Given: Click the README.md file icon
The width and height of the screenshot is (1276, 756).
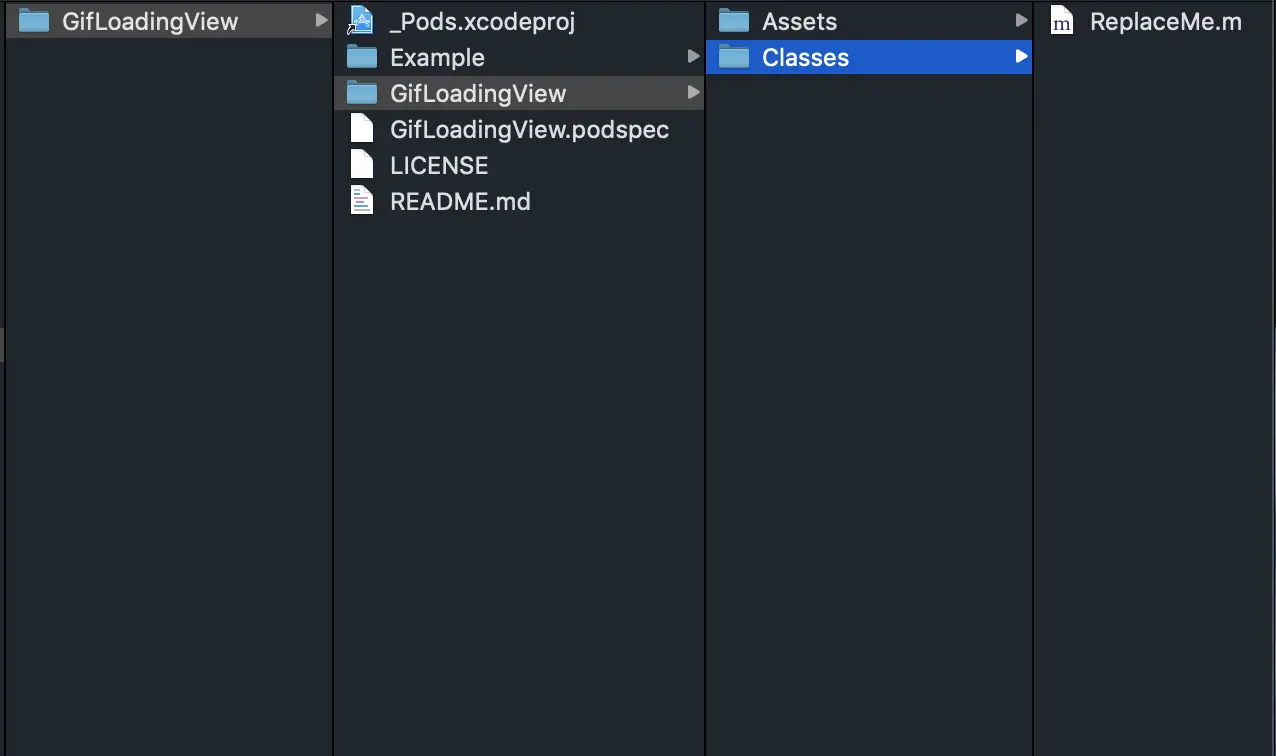Looking at the screenshot, I should click(361, 201).
